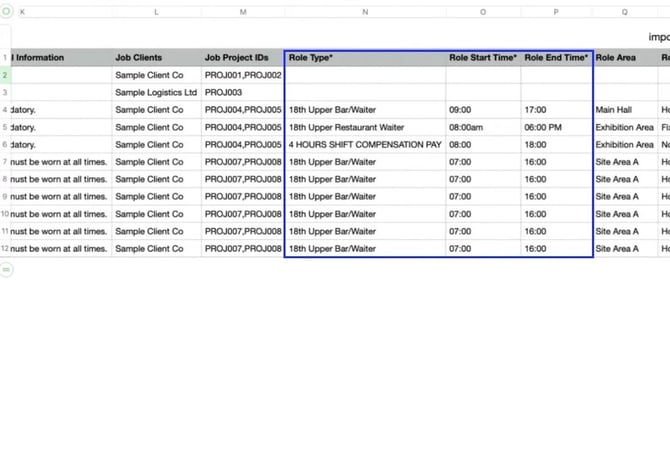The width and height of the screenshot is (670, 461).
Task: Select the 18th Upper Restaurant Waiter cell
Action: pyautogui.click(x=364, y=127)
